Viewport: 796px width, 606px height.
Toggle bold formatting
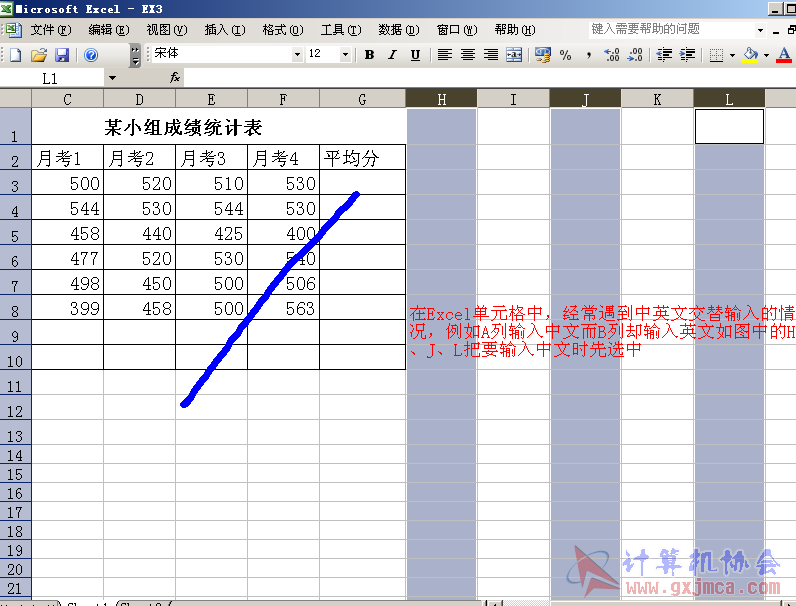tap(370, 55)
